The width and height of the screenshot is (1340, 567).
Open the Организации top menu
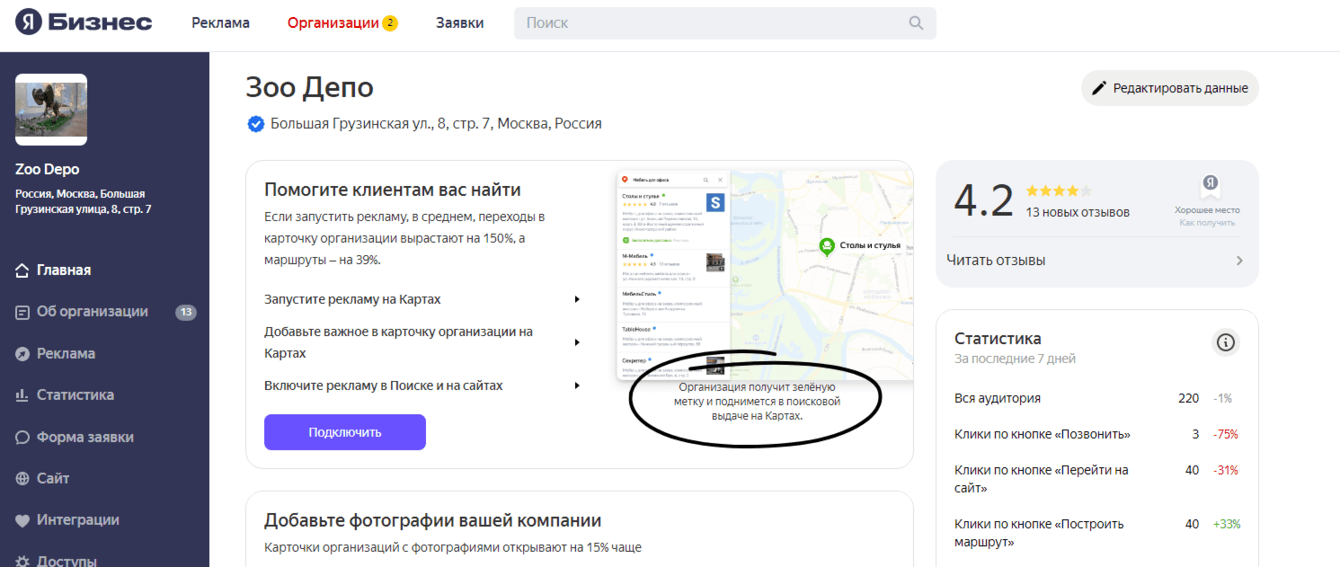[x=333, y=23]
